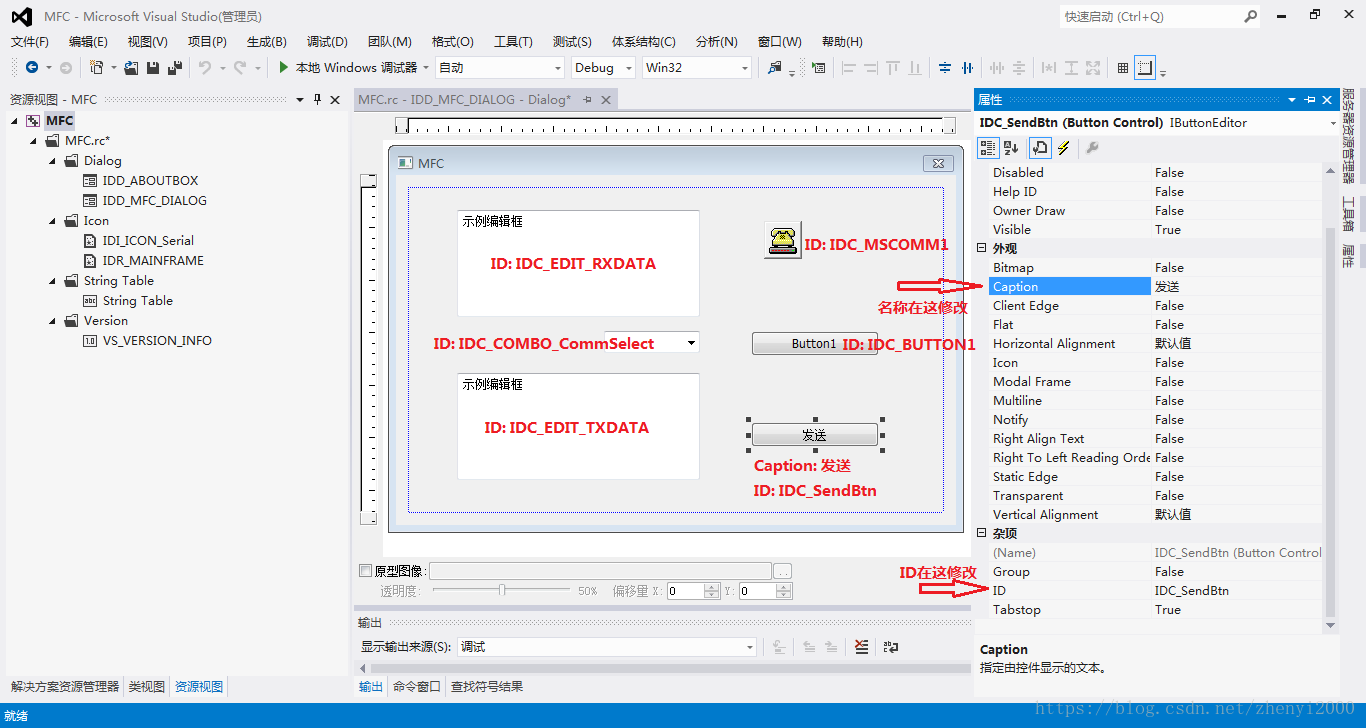1366x728 pixels.
Task: Click the test dialog toolbar icon
Action: pyautogui.click(x=819, y=67)
